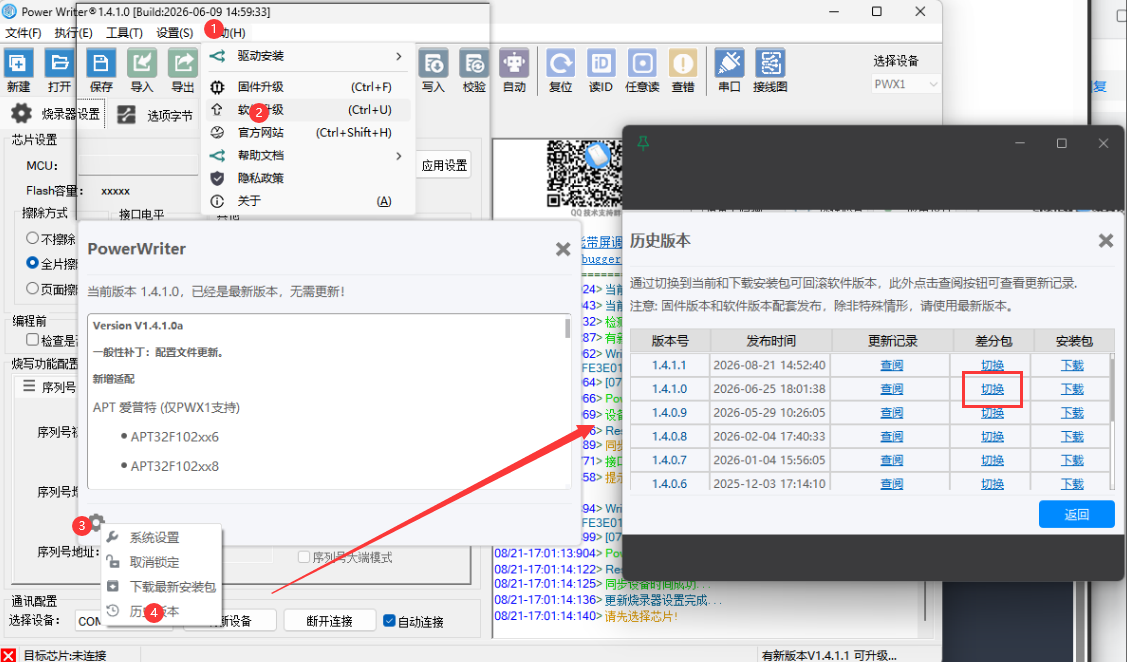Click 切换 link for version 1.4.0.7
This screenshot has height=662, width=1127.
992,460
